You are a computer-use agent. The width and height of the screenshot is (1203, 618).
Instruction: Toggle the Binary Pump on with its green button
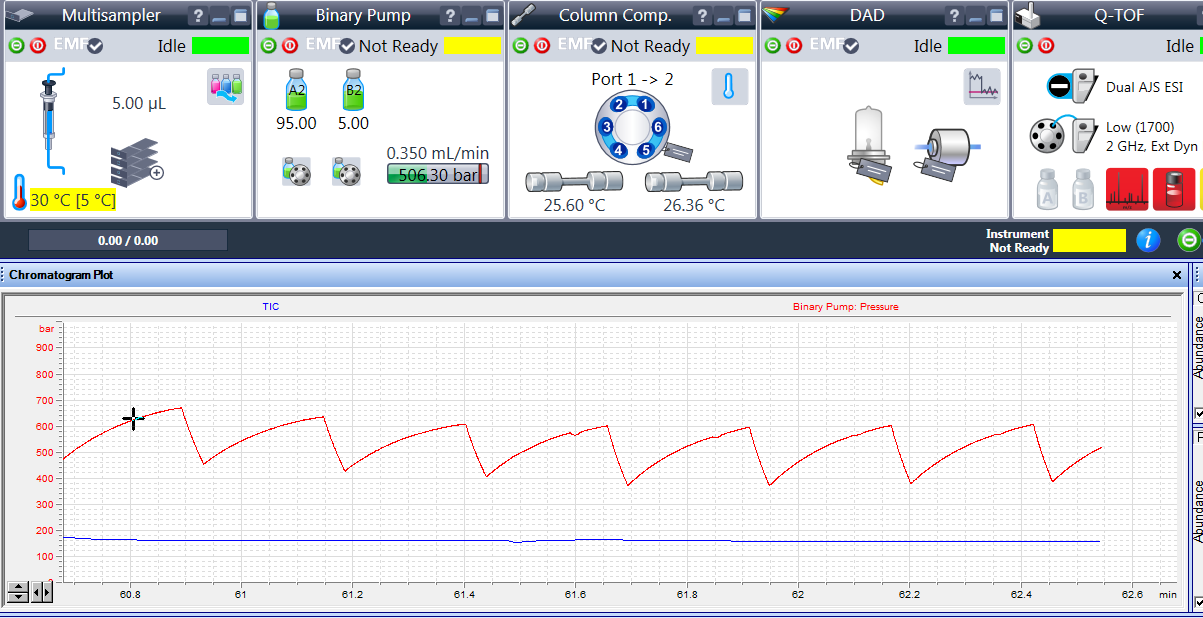click(268, 45)
